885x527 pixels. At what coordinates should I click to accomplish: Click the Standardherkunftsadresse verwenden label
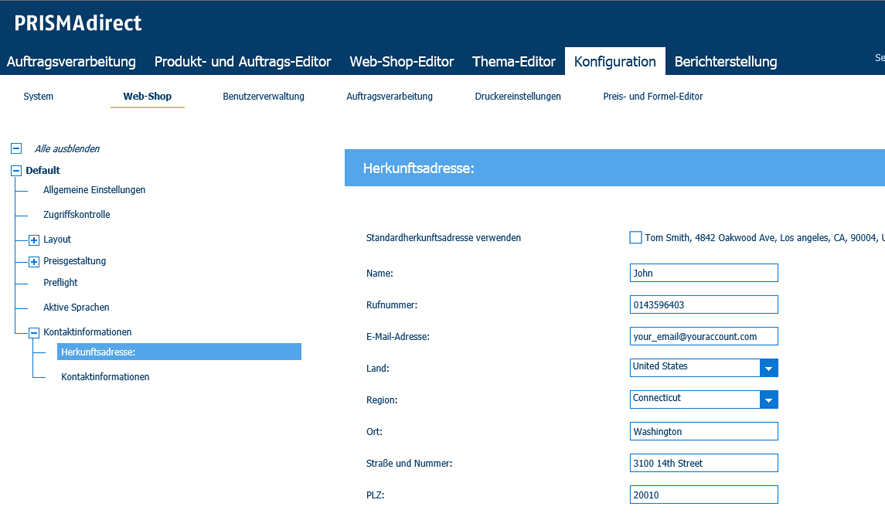444,238
